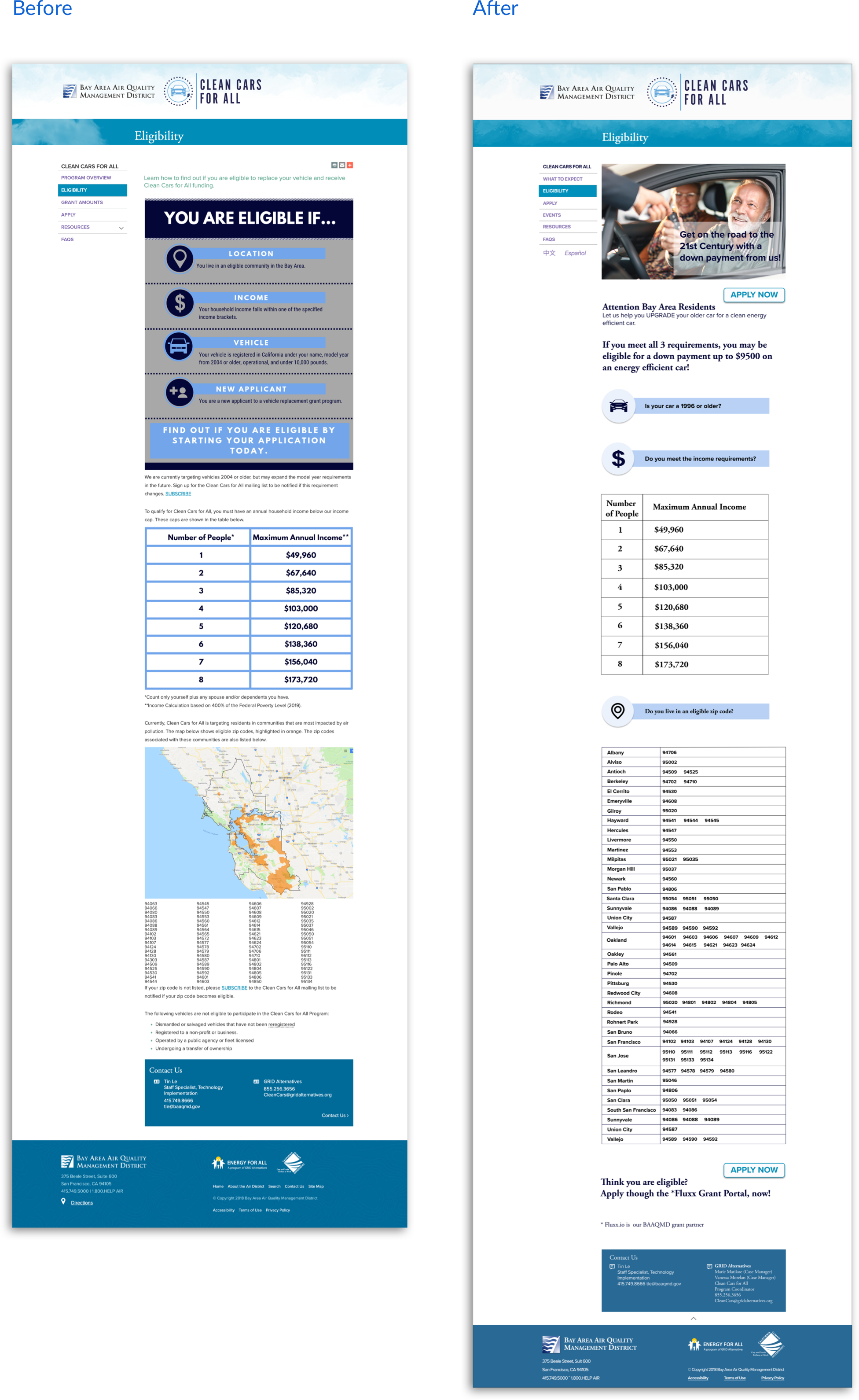Click dollar icon beside income requirements question

[x=618, y=459]
